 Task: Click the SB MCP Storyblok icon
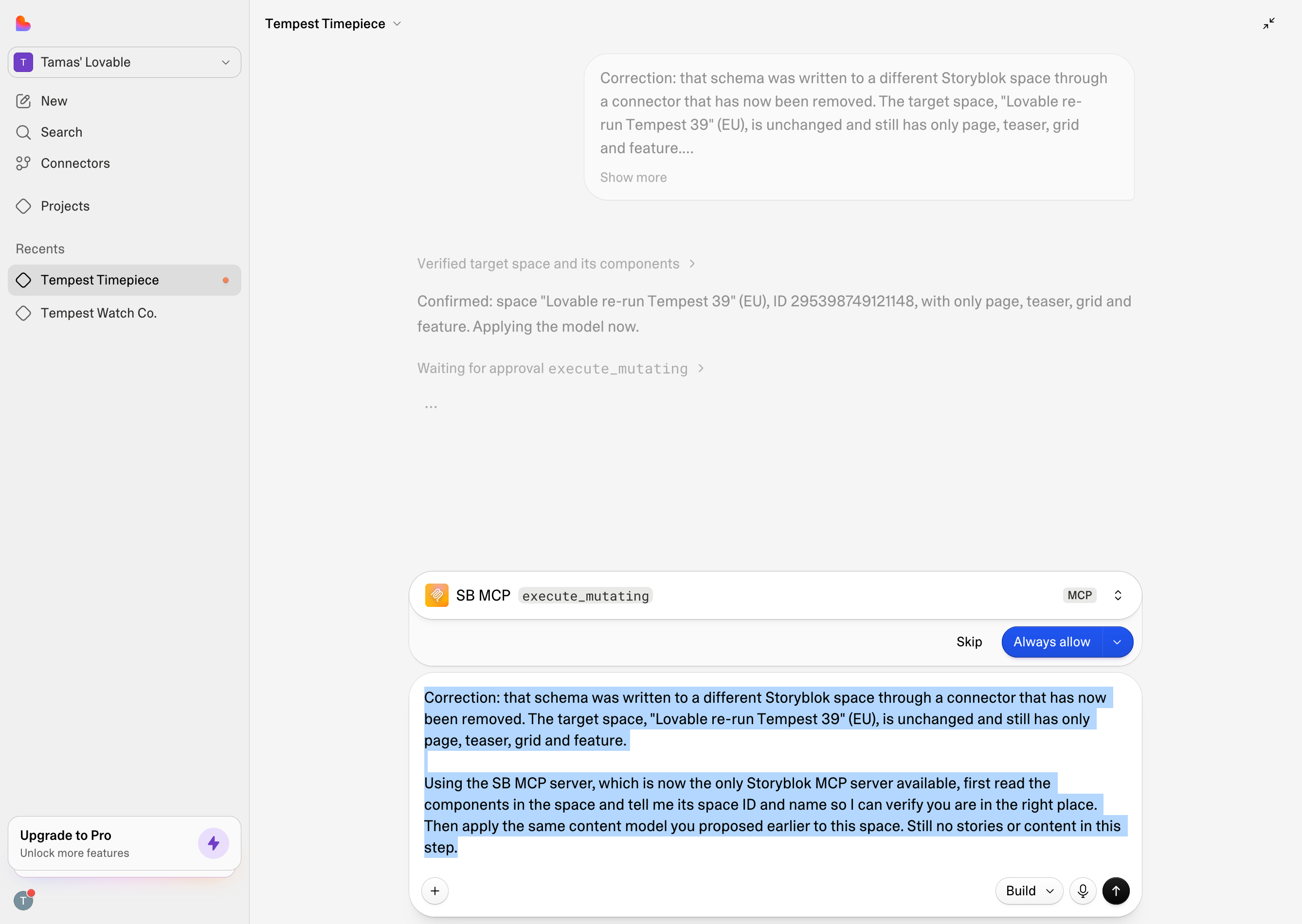click(x=436, y=595)
